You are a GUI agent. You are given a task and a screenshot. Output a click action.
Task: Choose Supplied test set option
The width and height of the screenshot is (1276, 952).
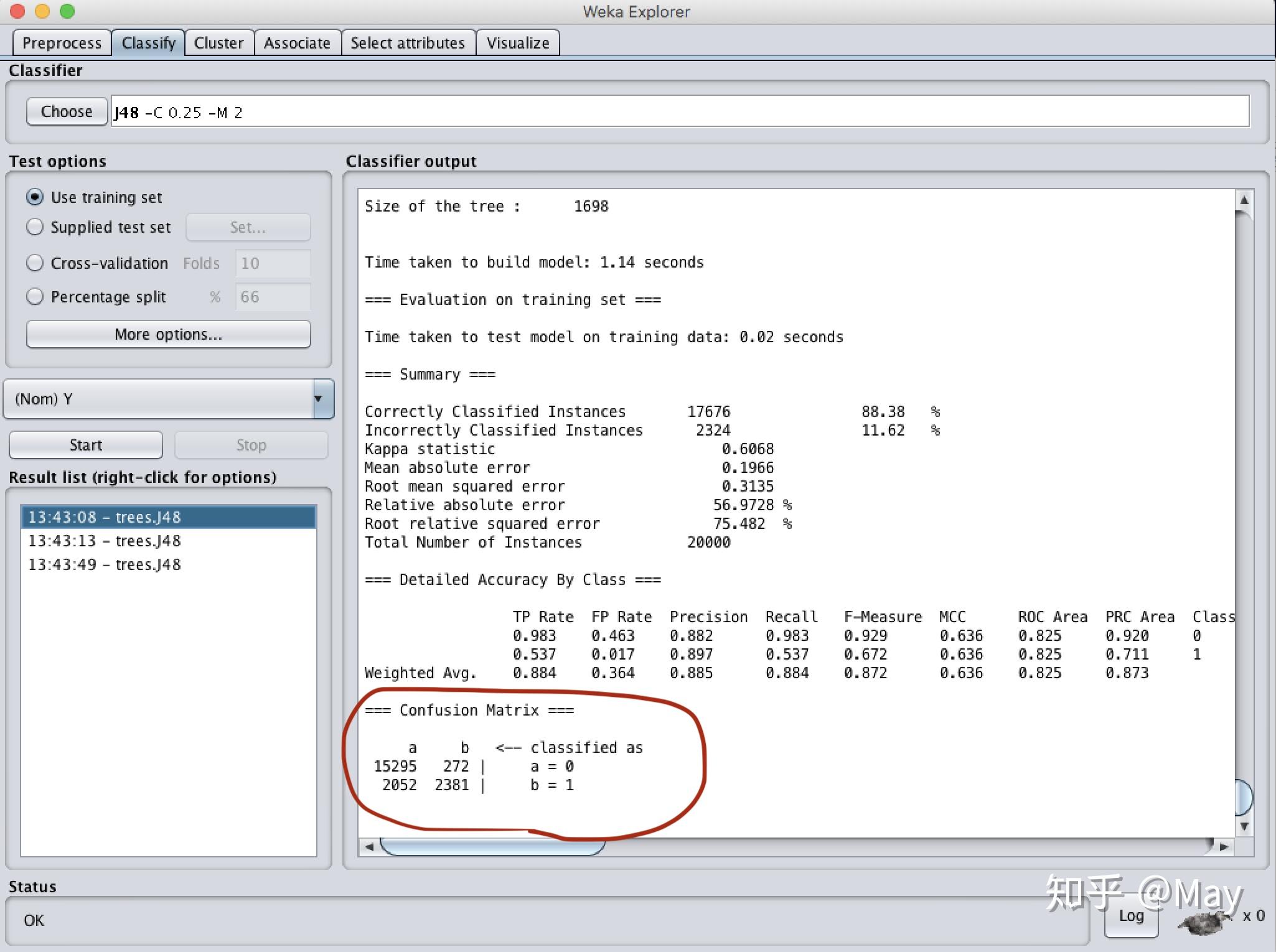tap(35, 227)
